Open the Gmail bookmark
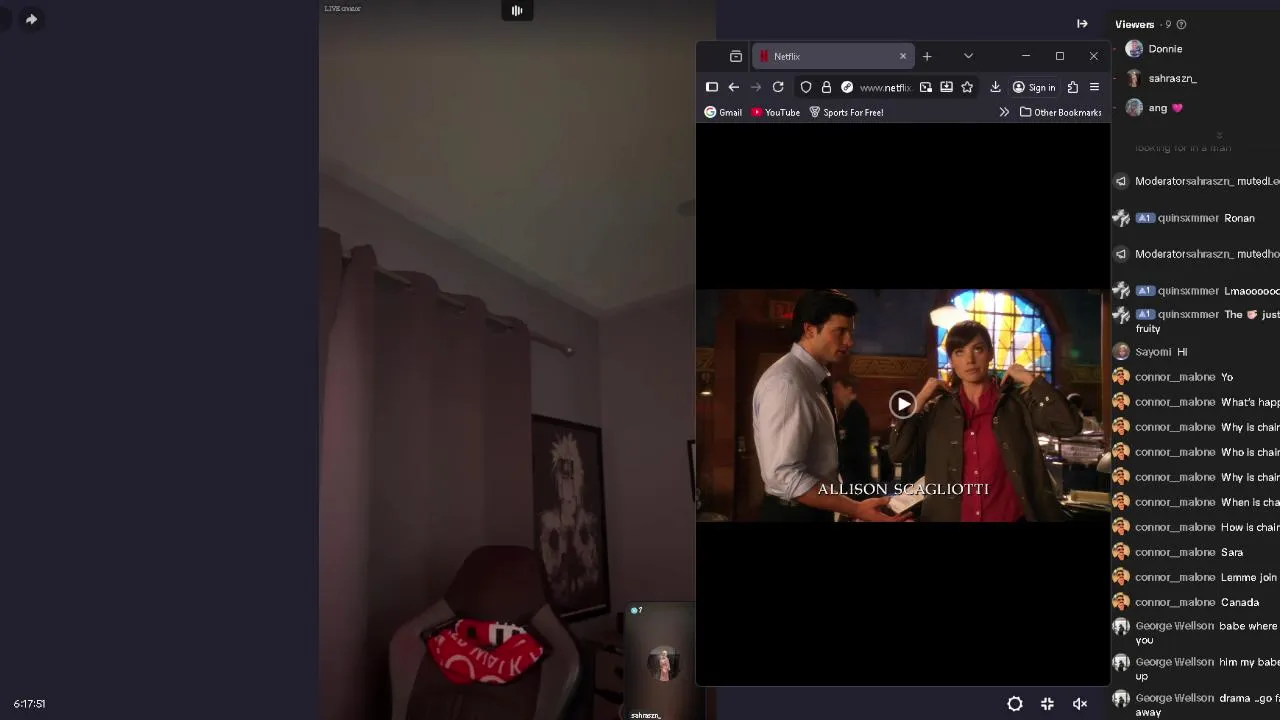Viewport: 1280px width, 720px height. (723, 112)
